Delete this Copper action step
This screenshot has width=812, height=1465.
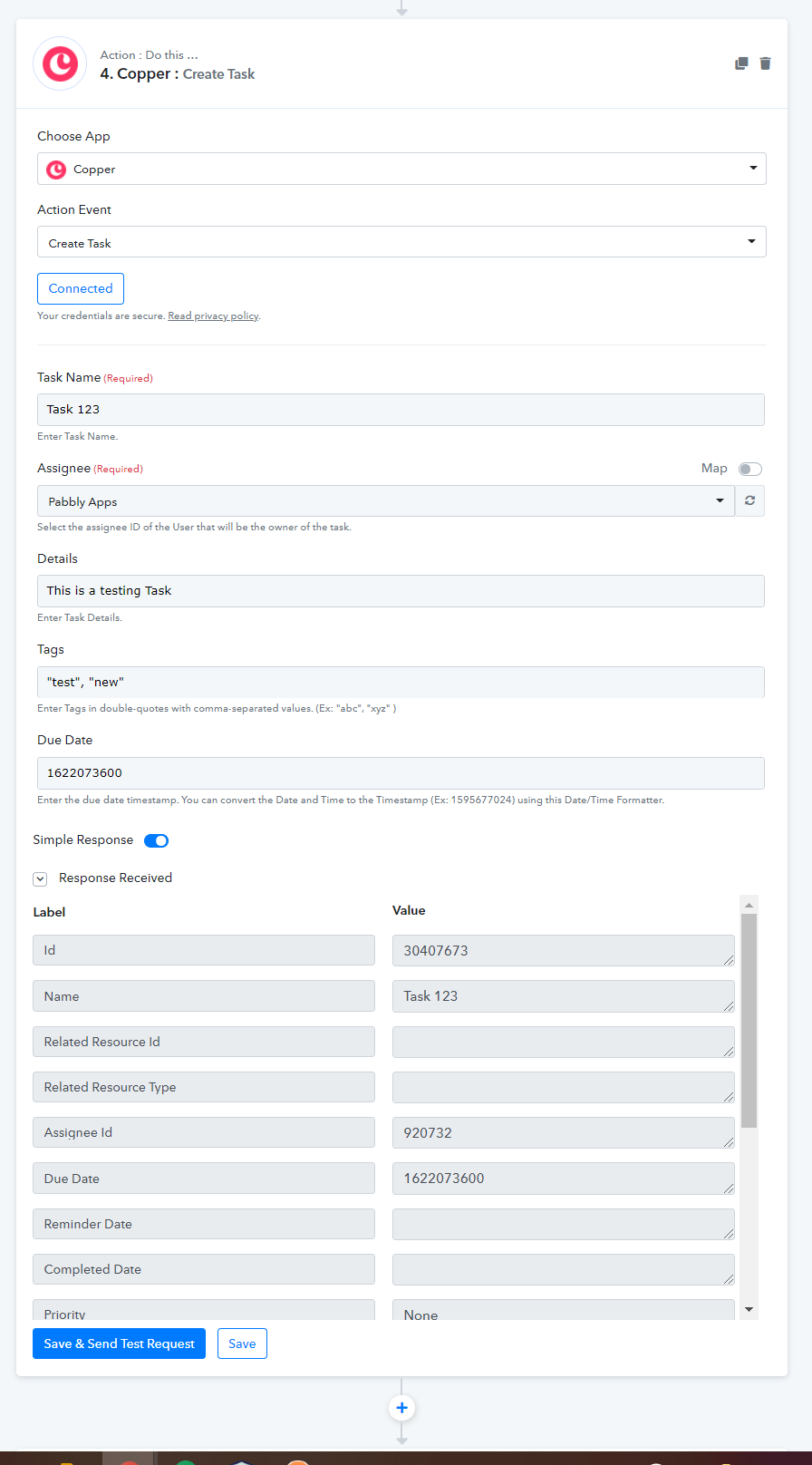coord(765,63)
